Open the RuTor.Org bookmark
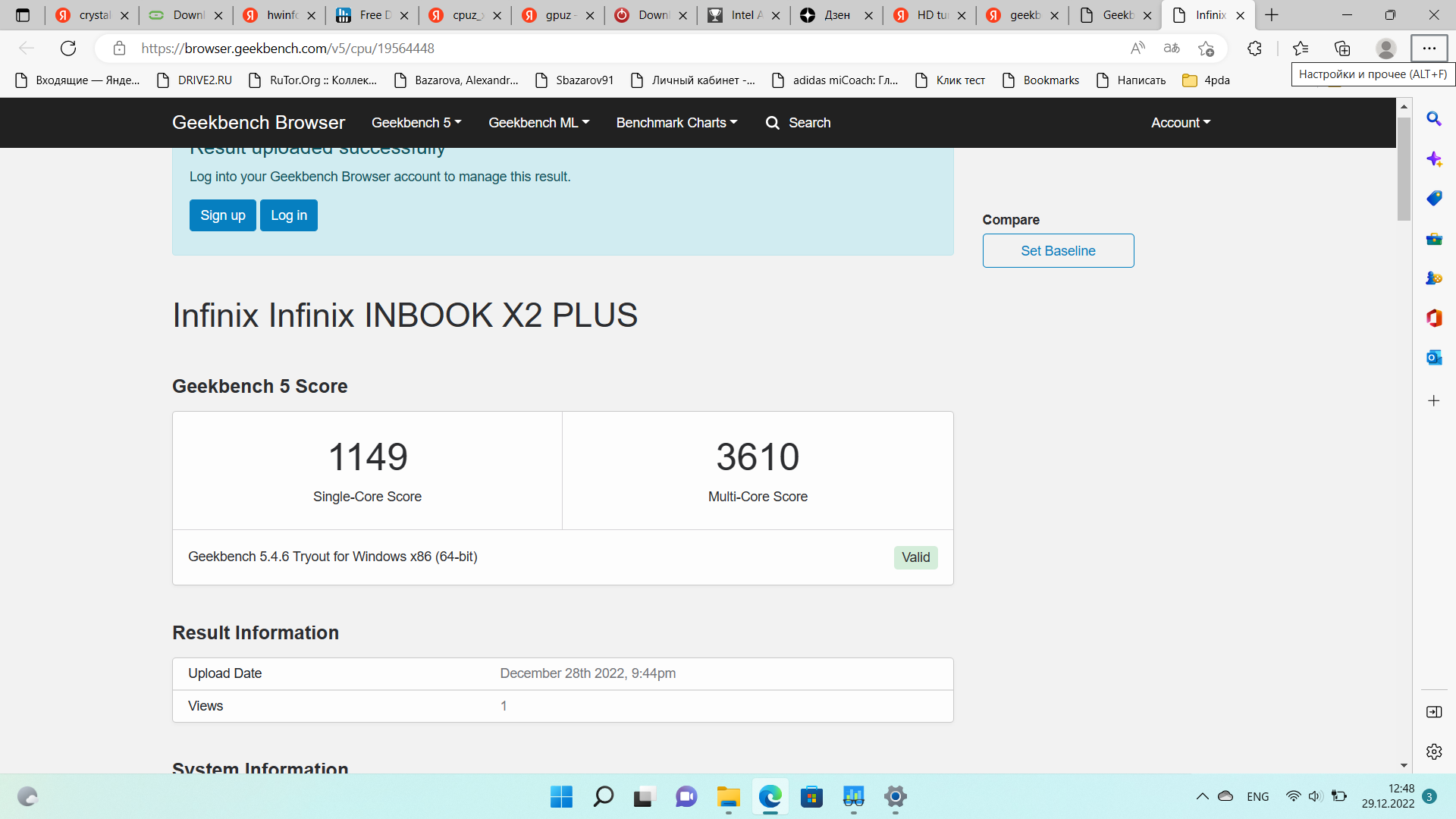This screenshot has height=819, width=1456. pos(313,80)
